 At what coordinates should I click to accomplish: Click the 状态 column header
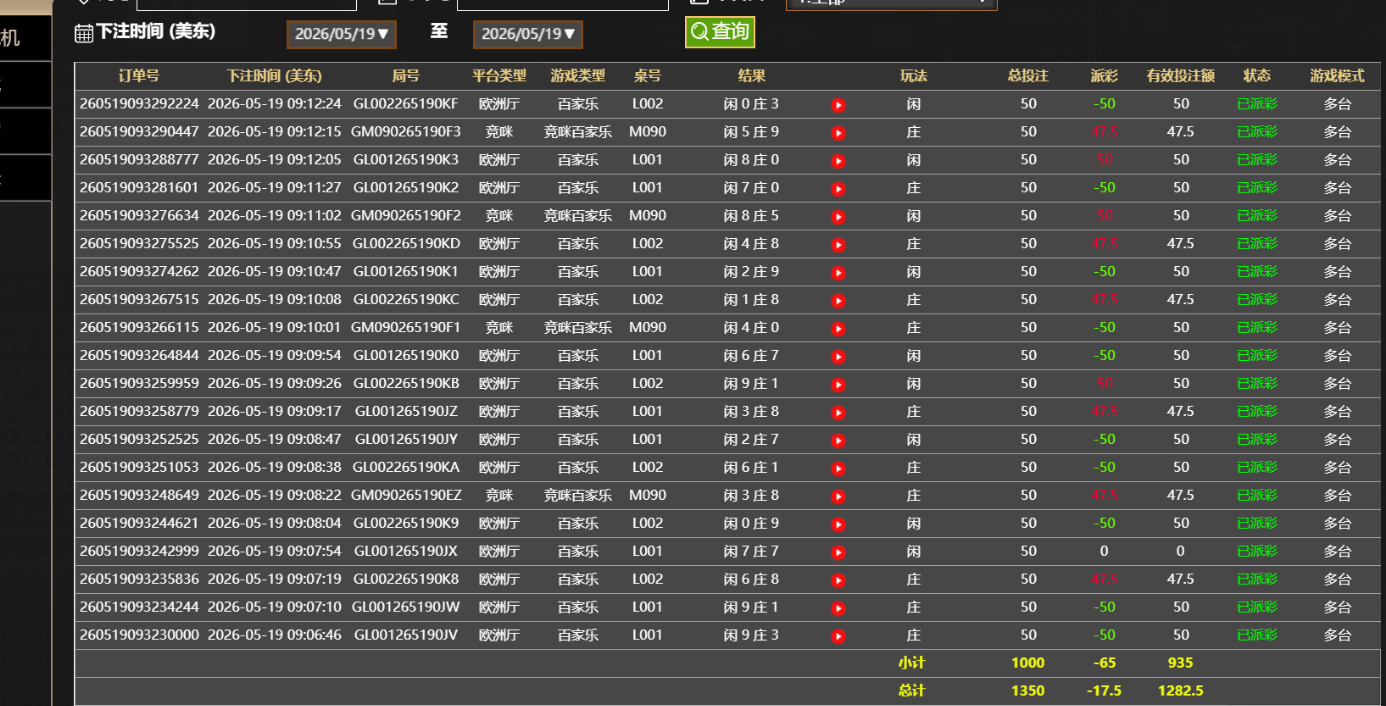click(1257, 76)
